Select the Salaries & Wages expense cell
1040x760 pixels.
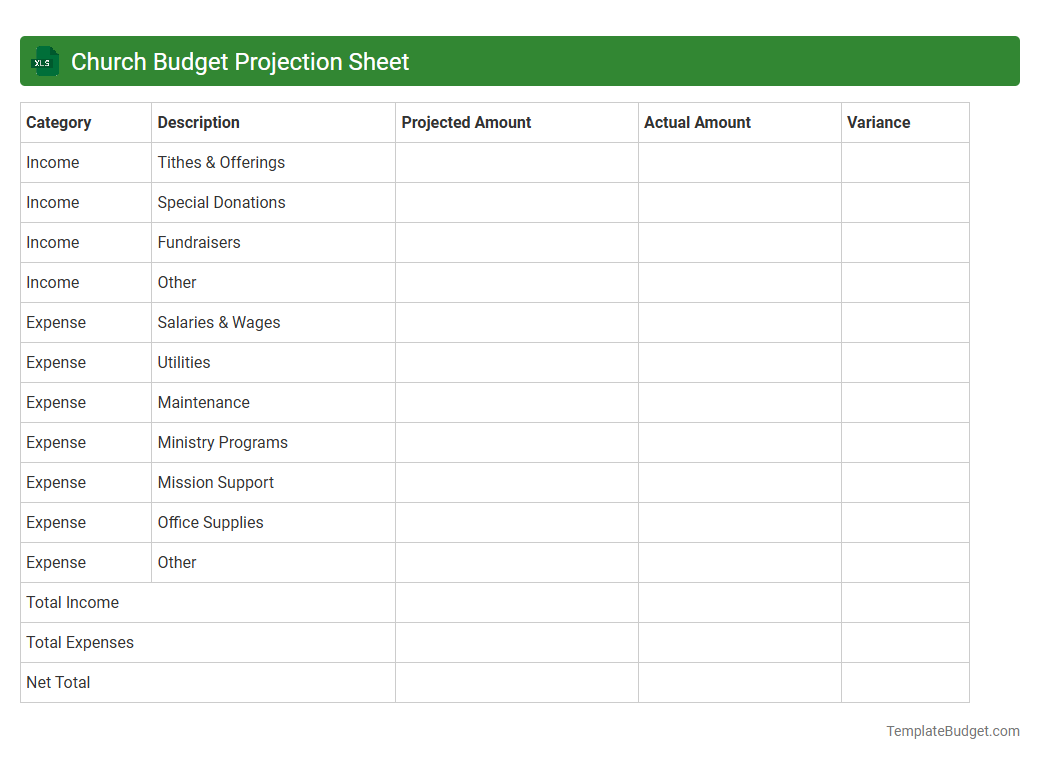pos(218,322)
